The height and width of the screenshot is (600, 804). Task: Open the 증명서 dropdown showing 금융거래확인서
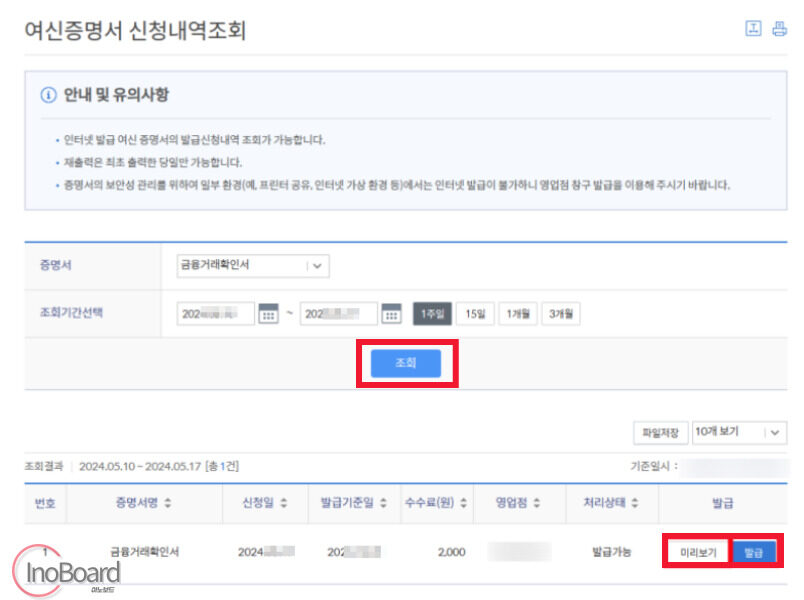253,266
